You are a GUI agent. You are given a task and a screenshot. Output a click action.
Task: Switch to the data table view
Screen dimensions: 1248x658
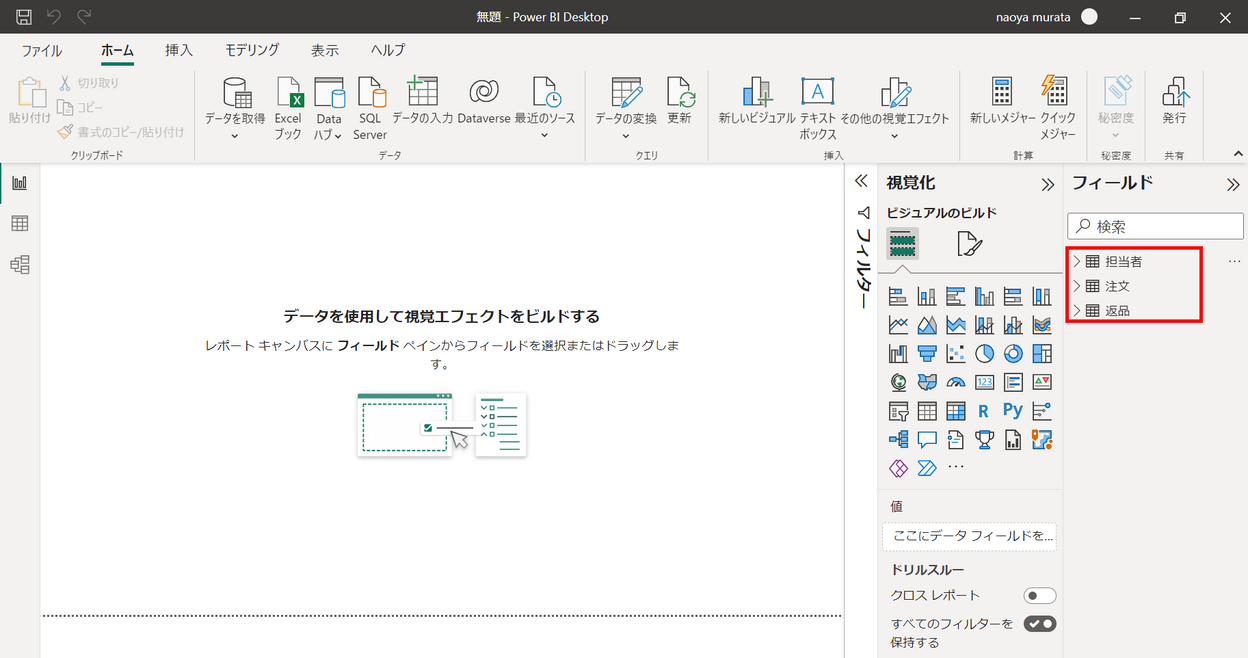(x=19, y=224)
